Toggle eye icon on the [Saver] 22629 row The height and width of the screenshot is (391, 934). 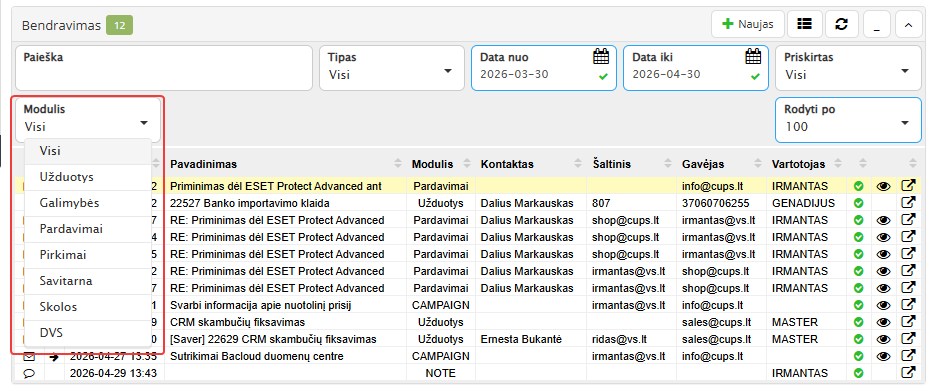[x=883, y=339]
